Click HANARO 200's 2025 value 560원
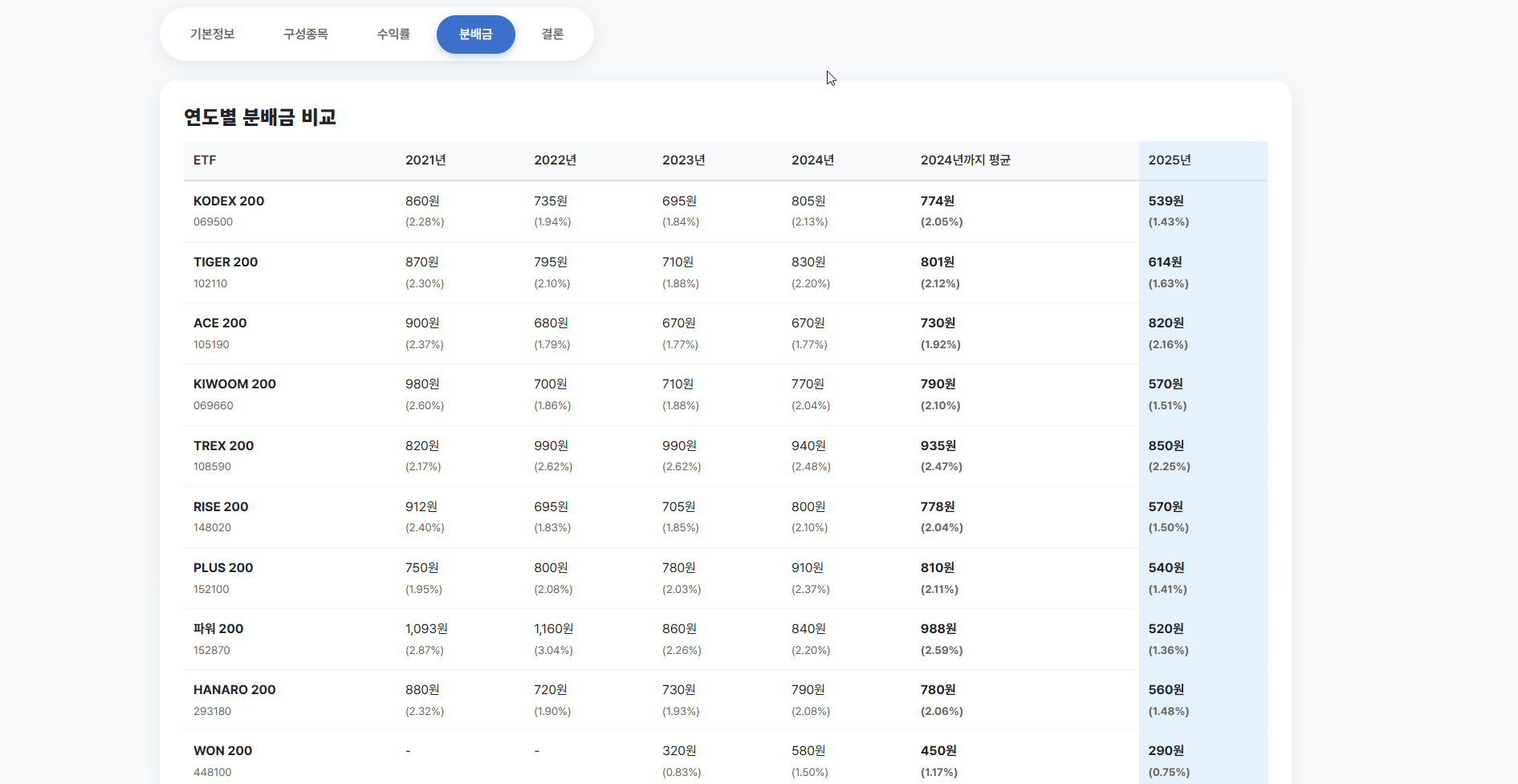 pos(1166,690)
